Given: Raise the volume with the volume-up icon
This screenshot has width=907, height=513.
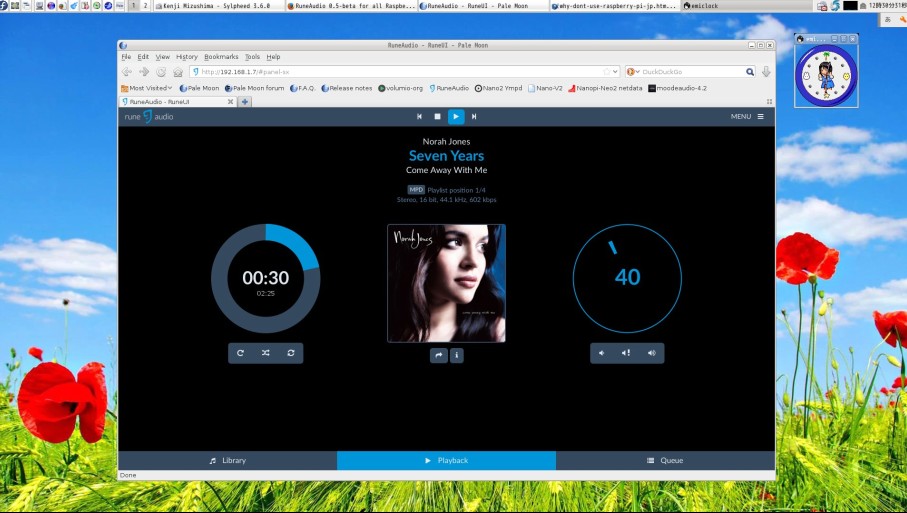Looking at the screenshot, I should point(652,353).
